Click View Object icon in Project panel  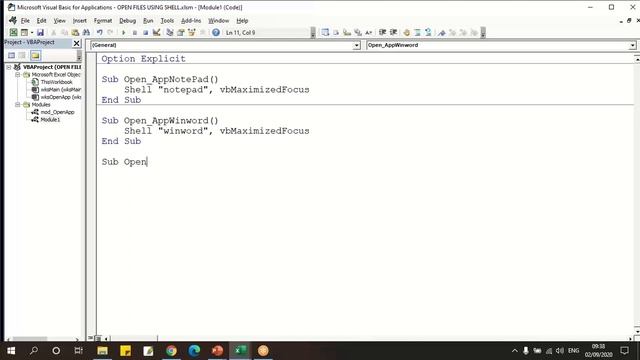point(22,55)
